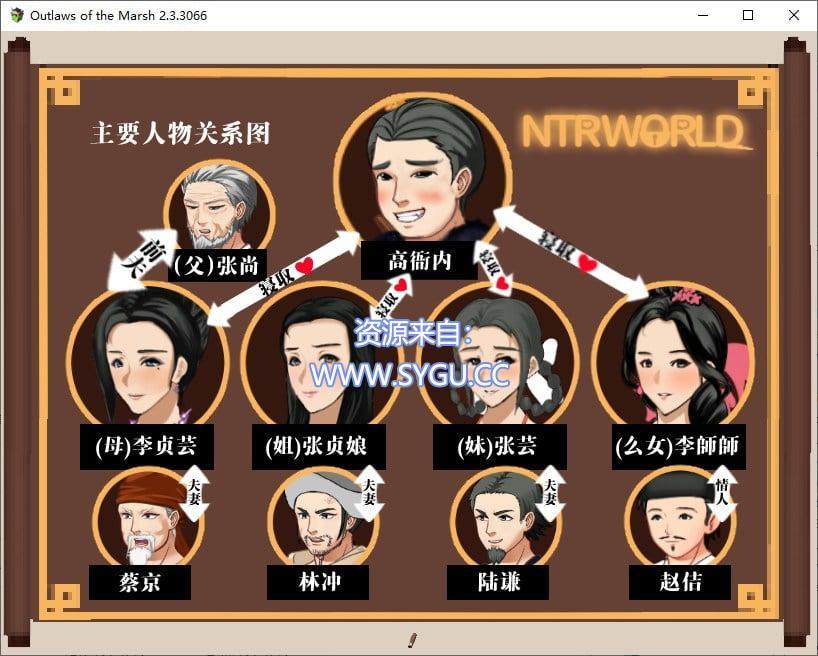
Task: Select the 林冲 portrait
Action: tap(322, 517)
